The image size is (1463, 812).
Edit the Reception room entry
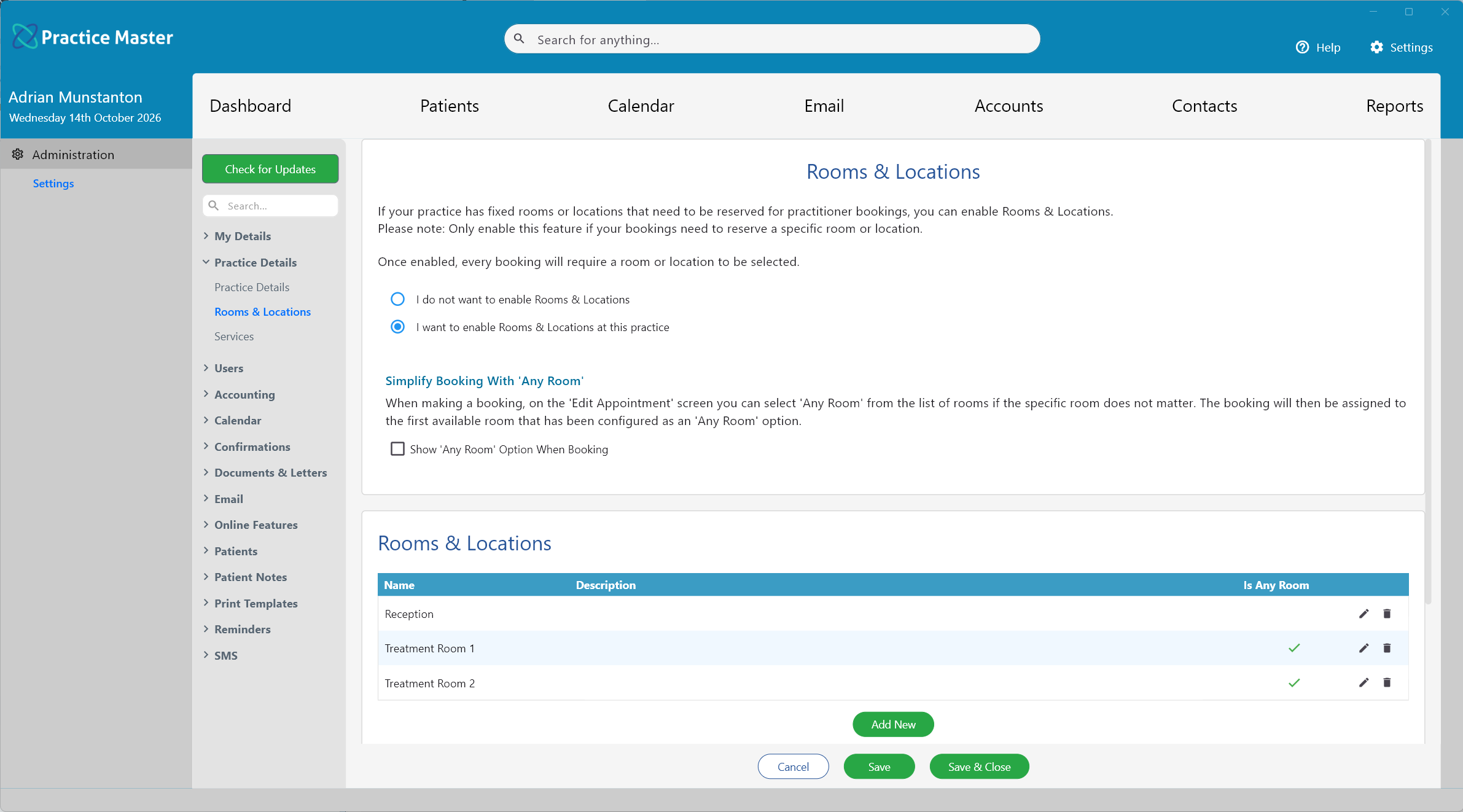1364,614
